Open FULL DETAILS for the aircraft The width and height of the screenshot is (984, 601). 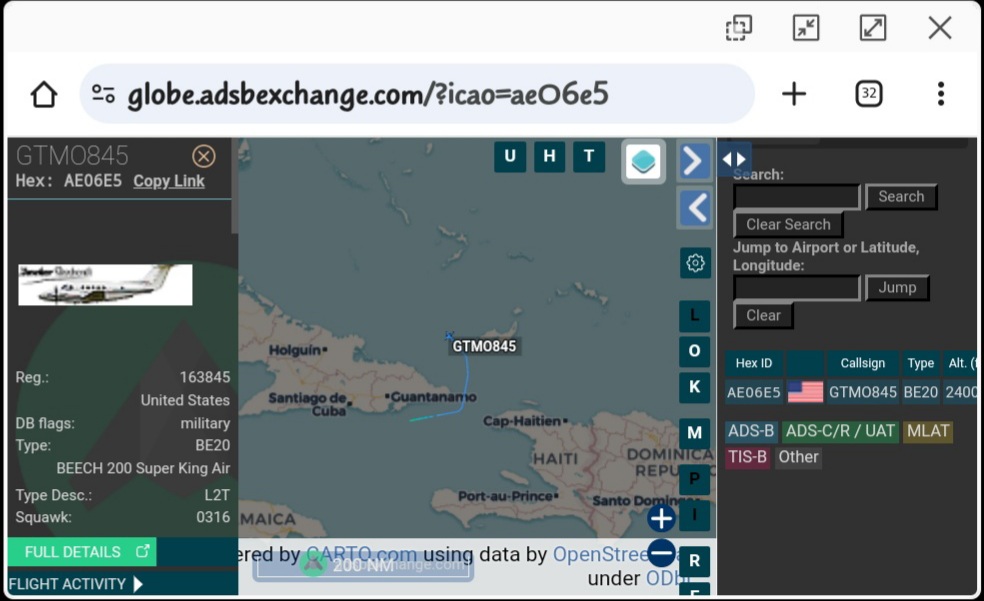tap(82, 552)
